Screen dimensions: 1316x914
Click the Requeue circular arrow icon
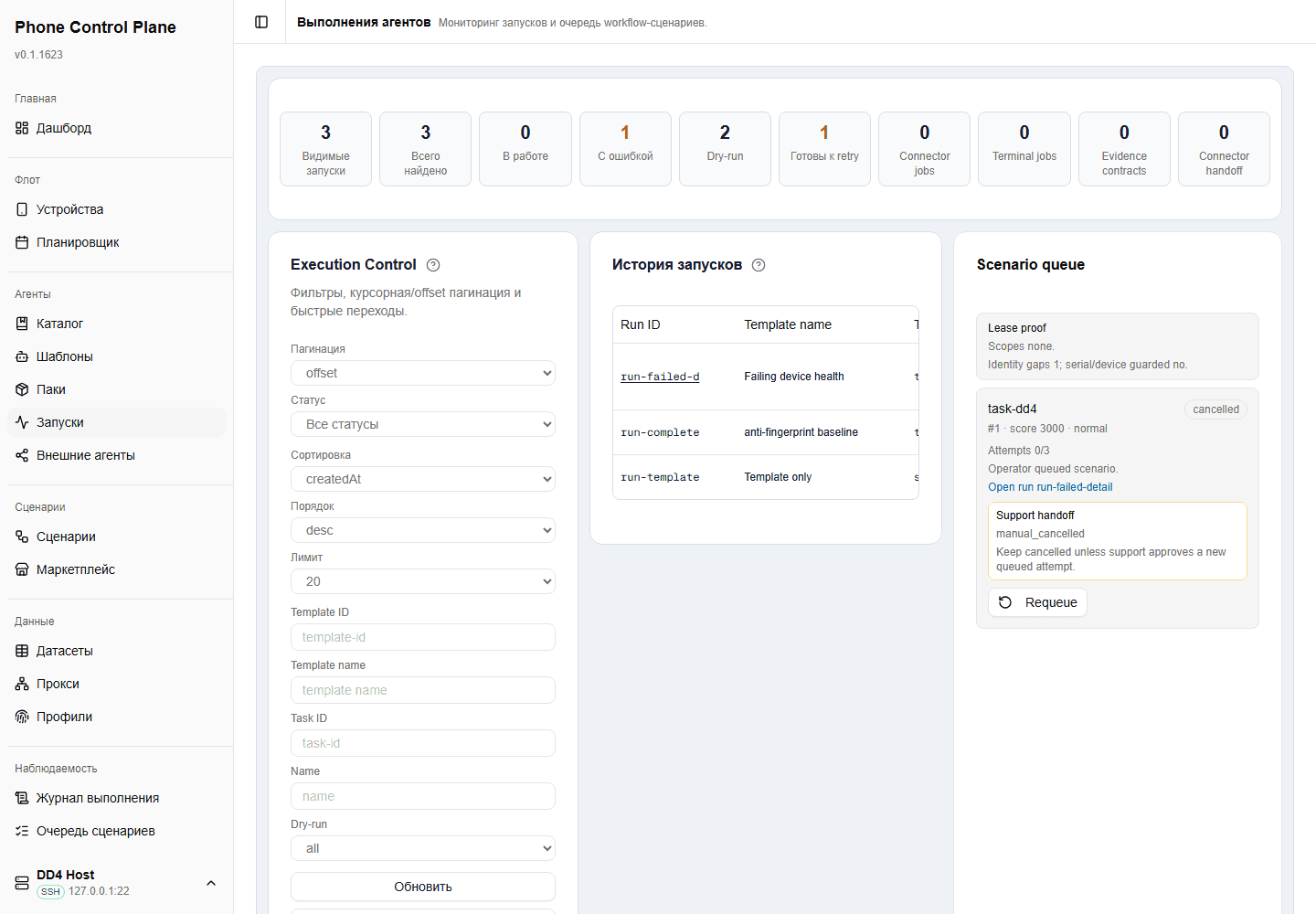point(1005,602)
